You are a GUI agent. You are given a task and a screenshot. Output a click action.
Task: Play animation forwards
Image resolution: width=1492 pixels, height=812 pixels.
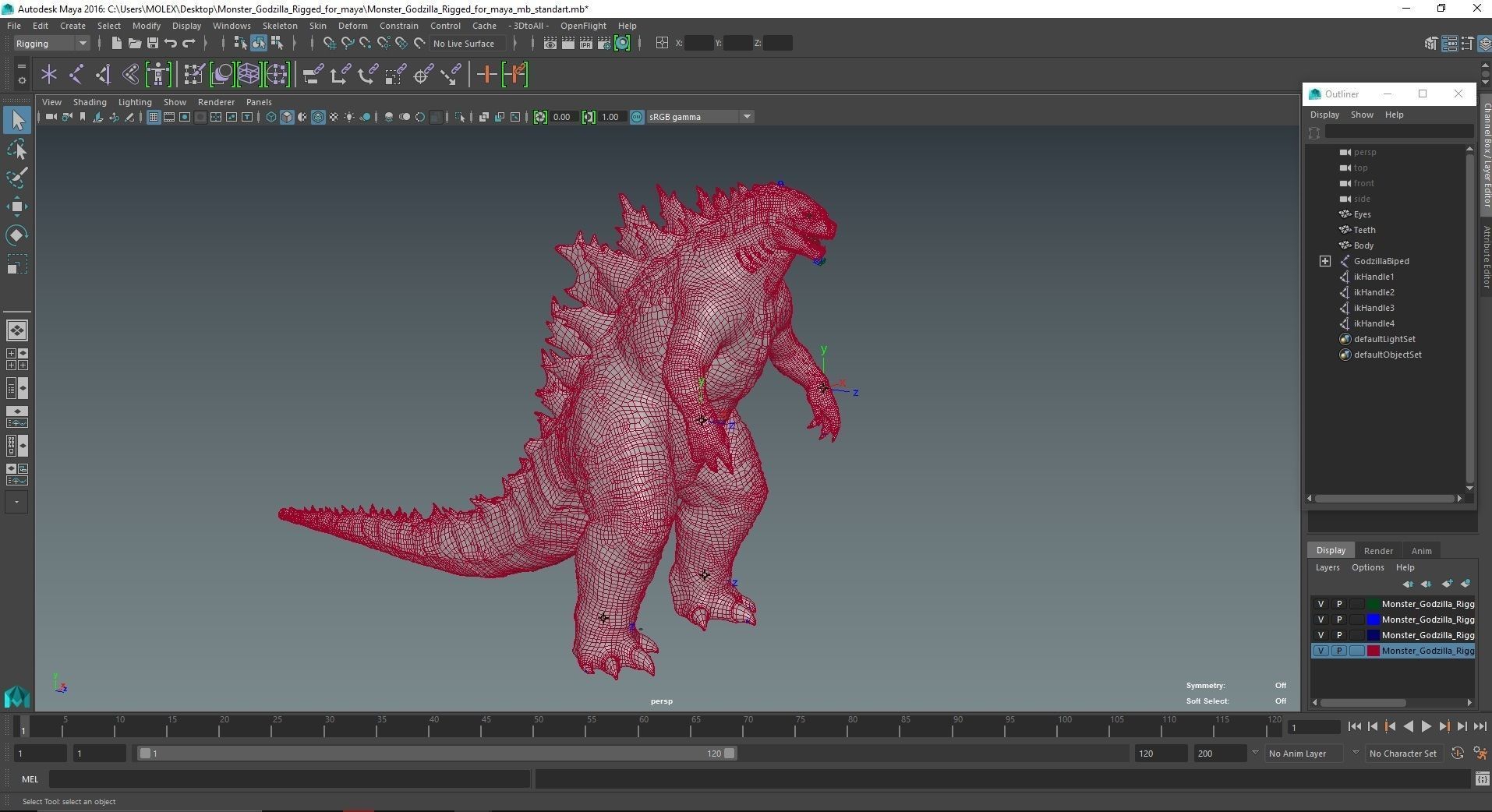click(x=1426, y=726)
